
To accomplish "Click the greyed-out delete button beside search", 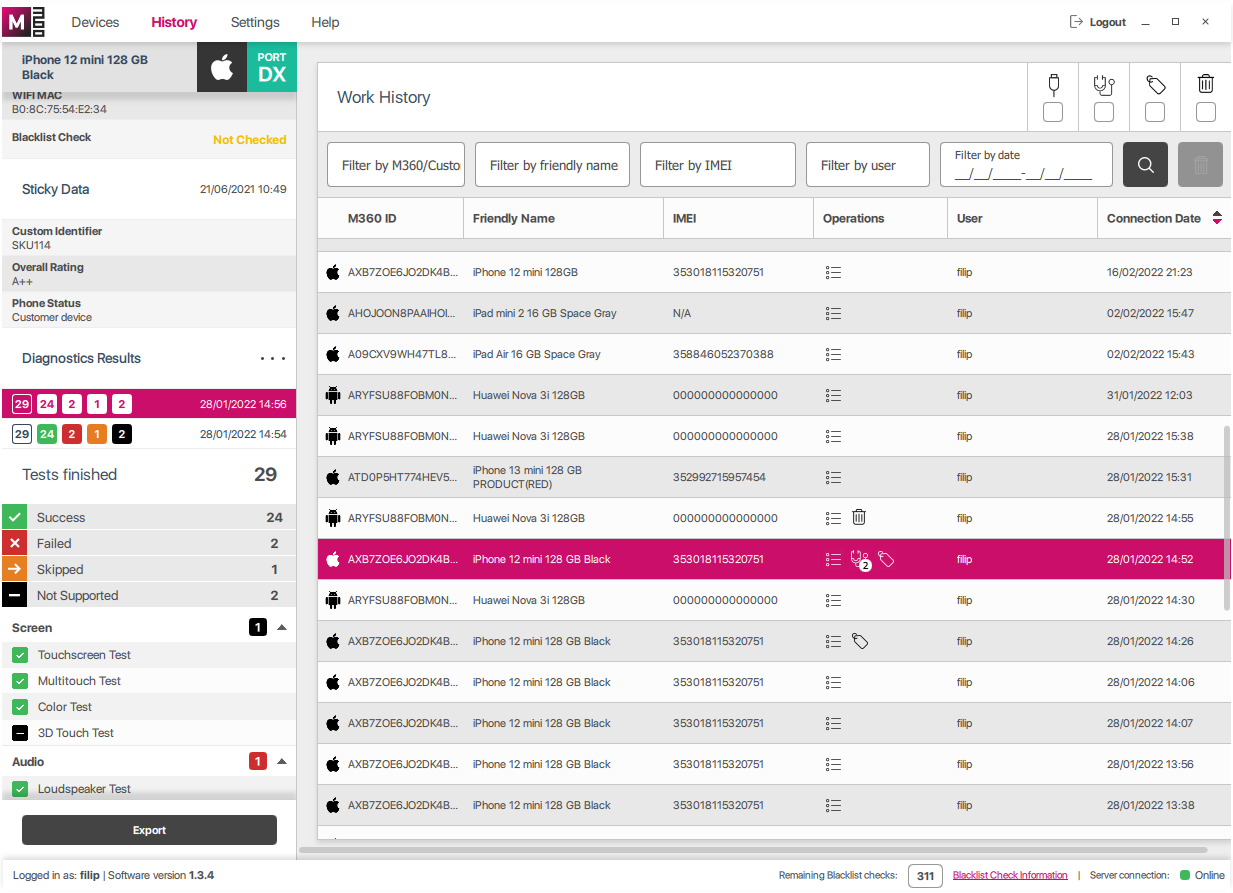I will (x=1201, y=165).
